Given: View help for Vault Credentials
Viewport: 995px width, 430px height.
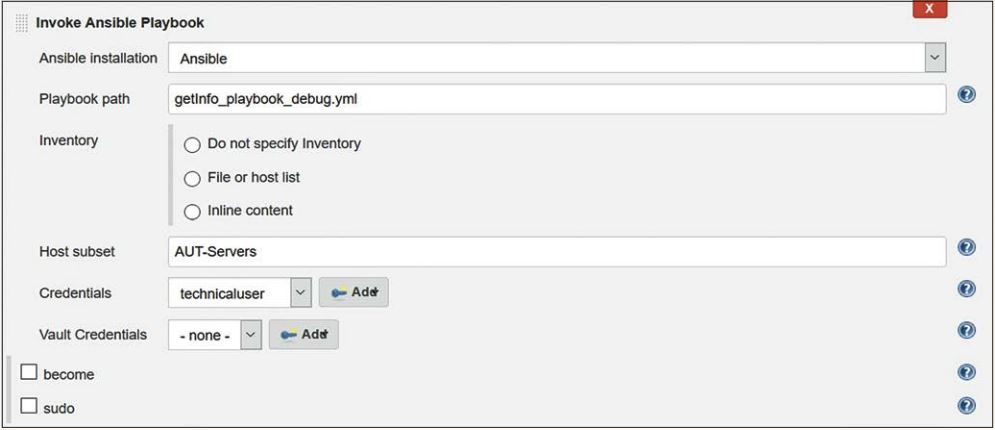Looking at the screenshot, I should (966, 330).
